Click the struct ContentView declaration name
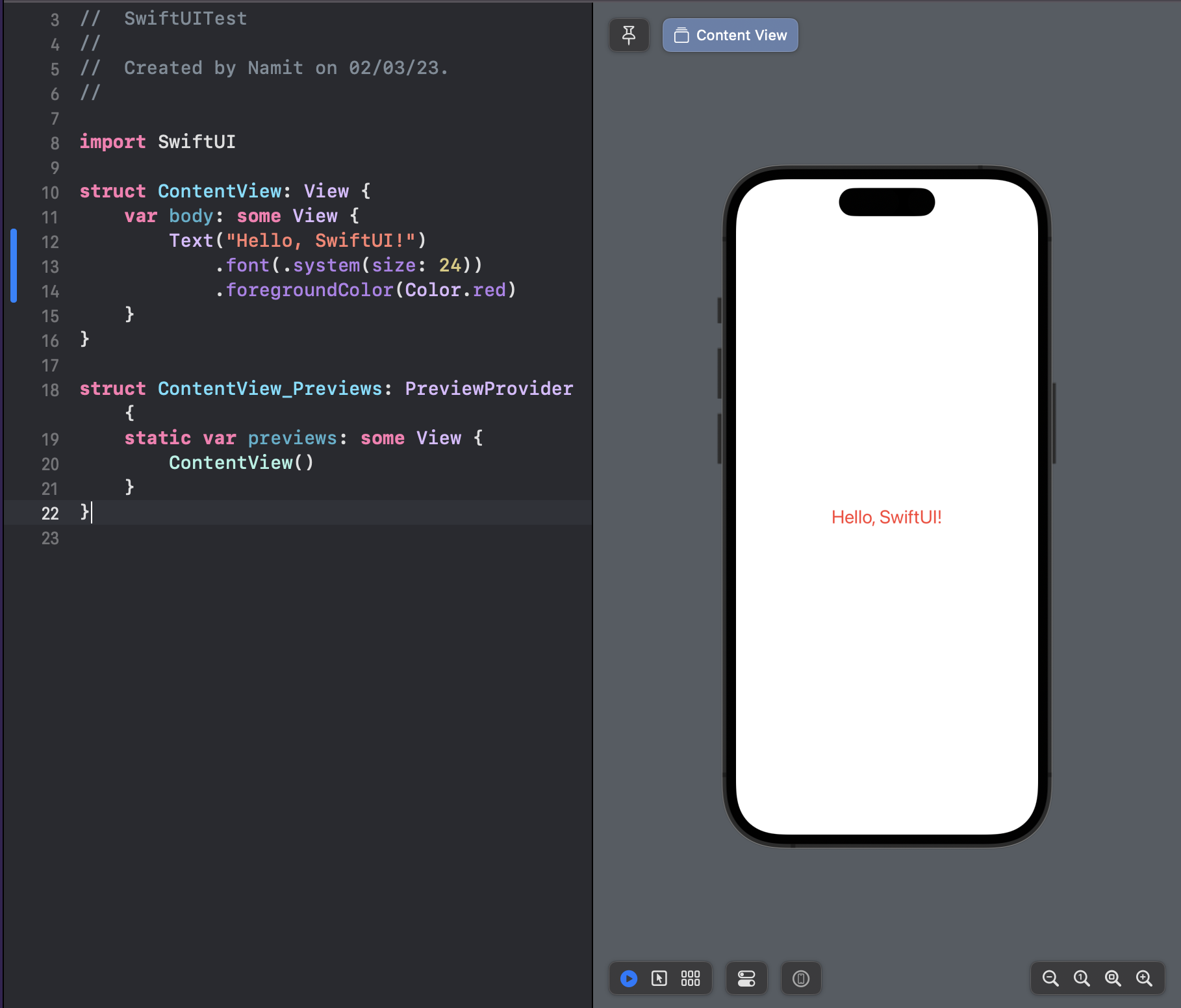Image resolution: width=1181 pixels, height=1008 pixels. 220,191
